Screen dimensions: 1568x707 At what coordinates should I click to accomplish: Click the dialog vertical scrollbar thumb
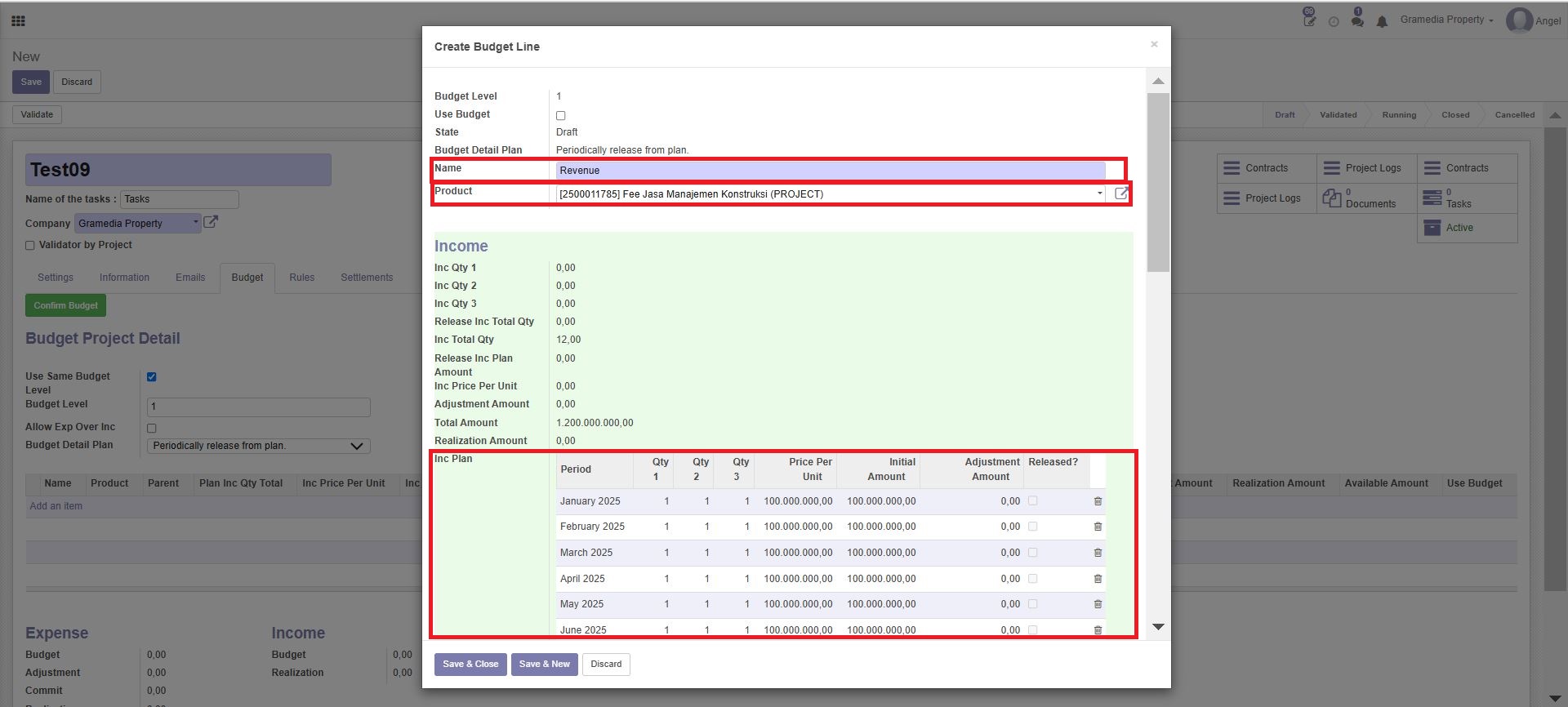(1158, 182)
